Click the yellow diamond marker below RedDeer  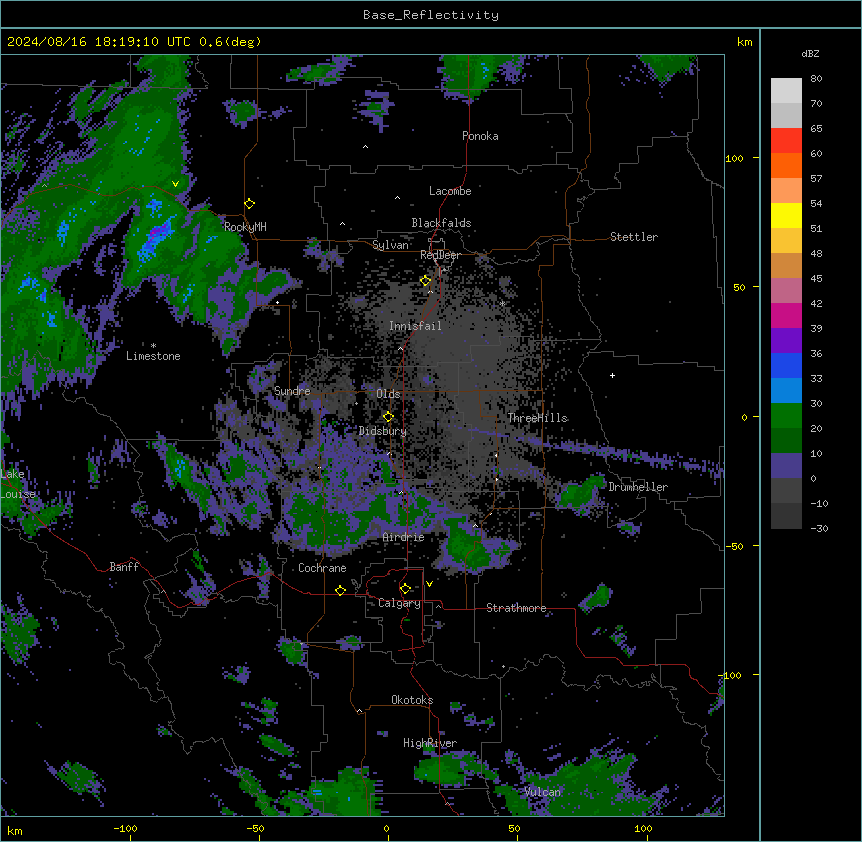425,281
